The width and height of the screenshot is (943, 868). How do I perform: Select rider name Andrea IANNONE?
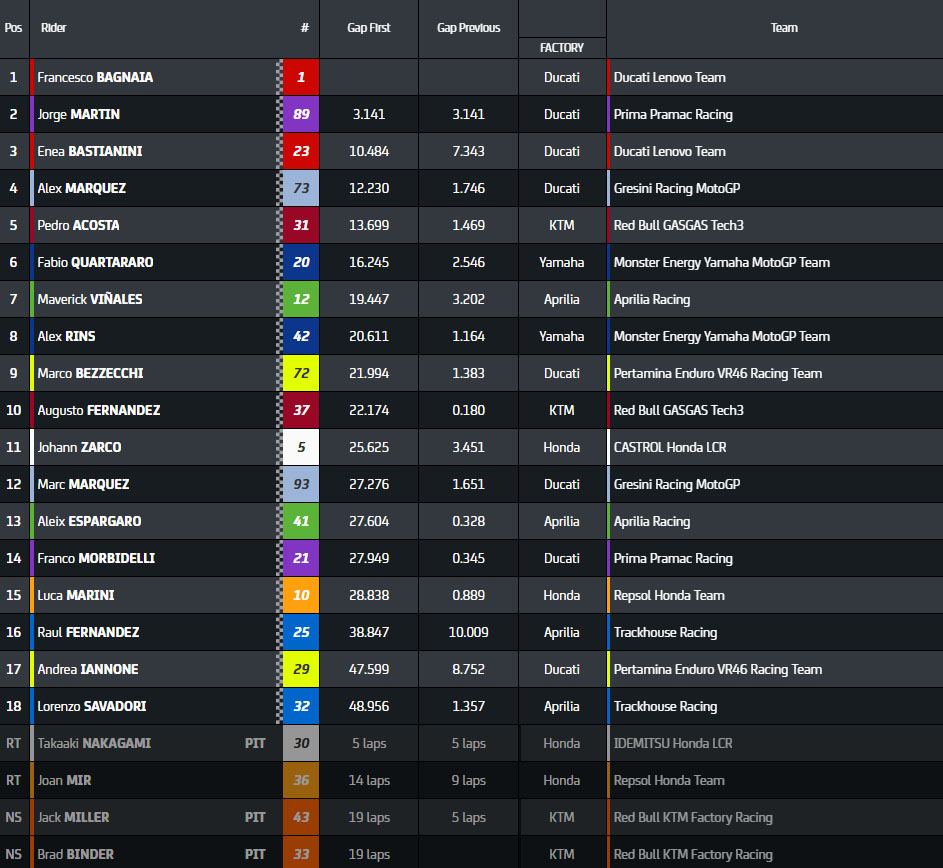point(88,669)
